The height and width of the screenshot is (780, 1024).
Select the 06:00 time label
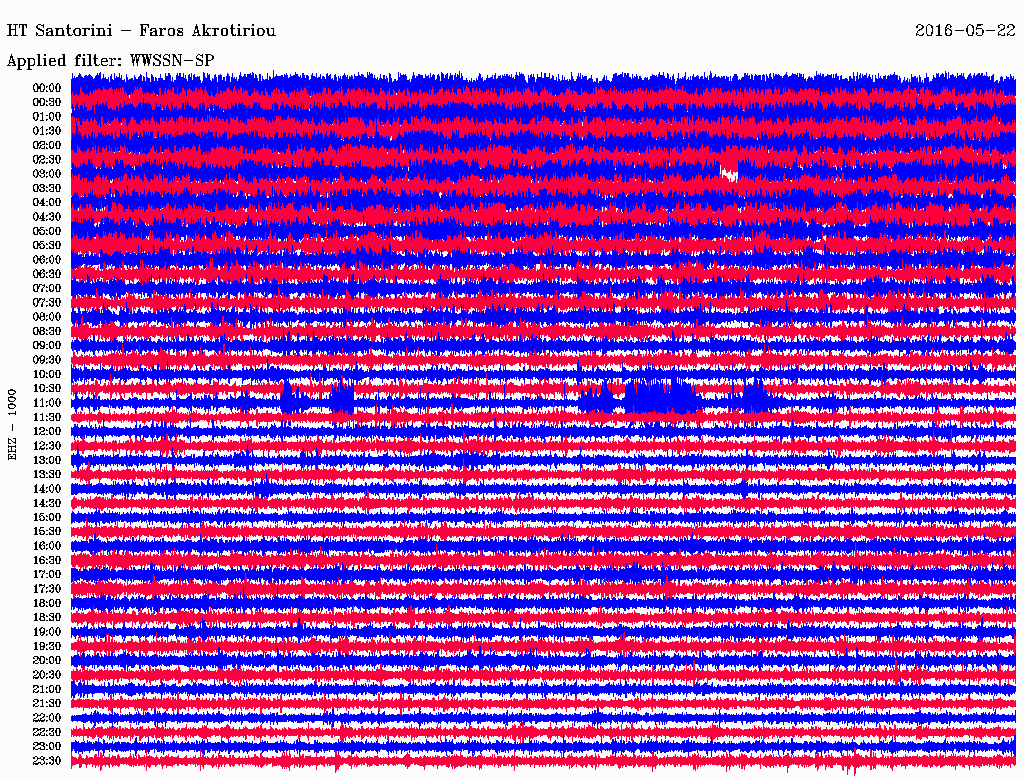click(47, 259)
